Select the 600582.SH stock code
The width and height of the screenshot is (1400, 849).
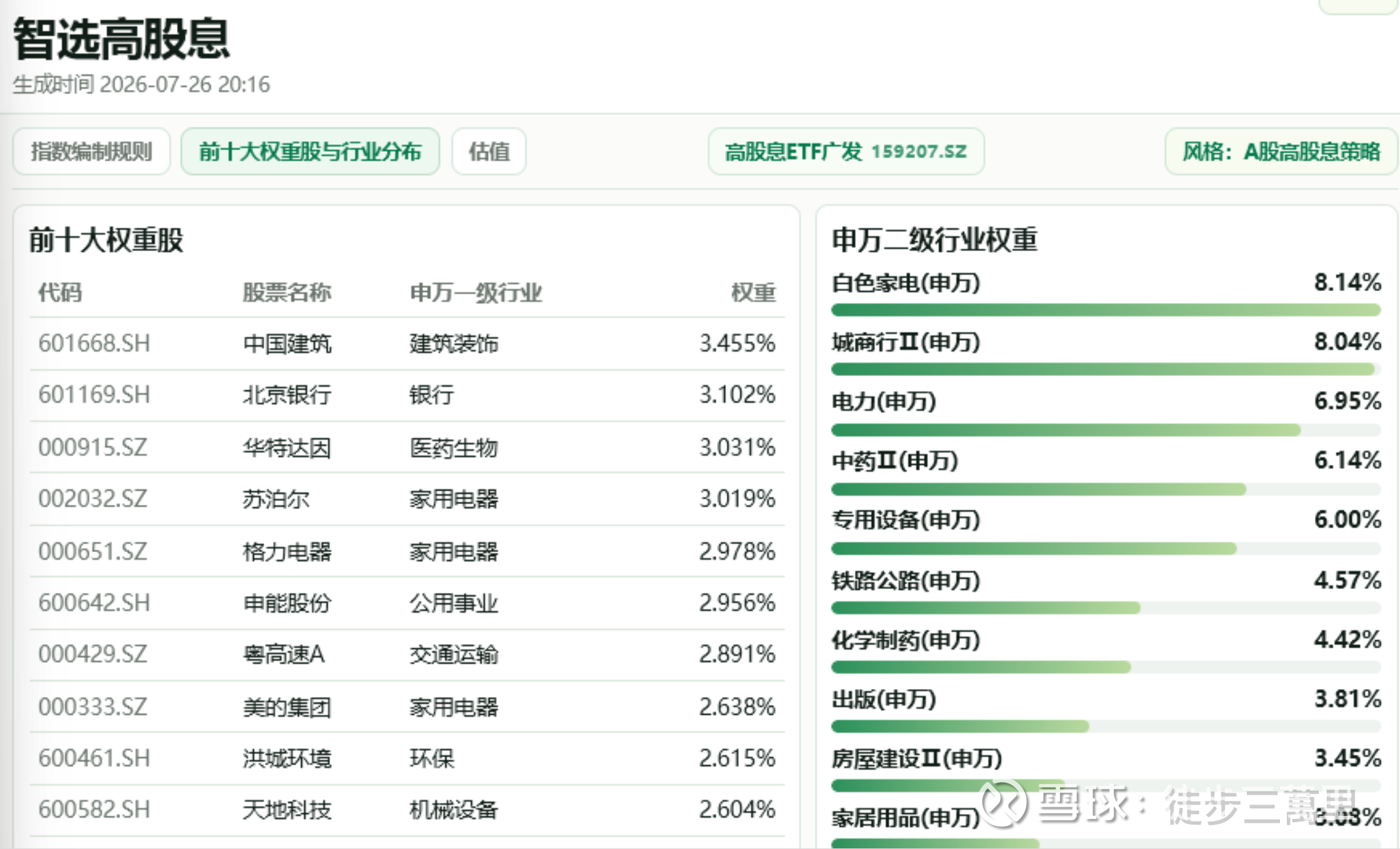tap(94, 809)
